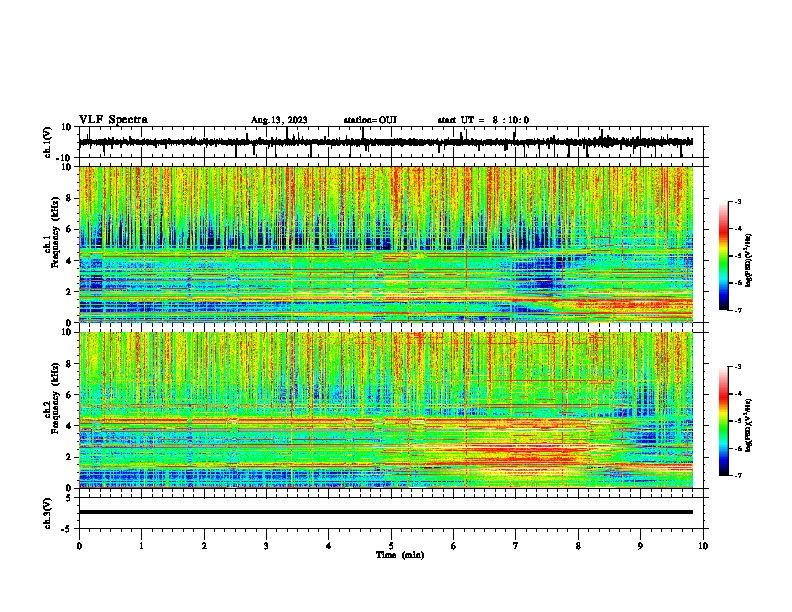
Task: Click the ch.2 color bar PSD unit label
Action: point(749,425)
